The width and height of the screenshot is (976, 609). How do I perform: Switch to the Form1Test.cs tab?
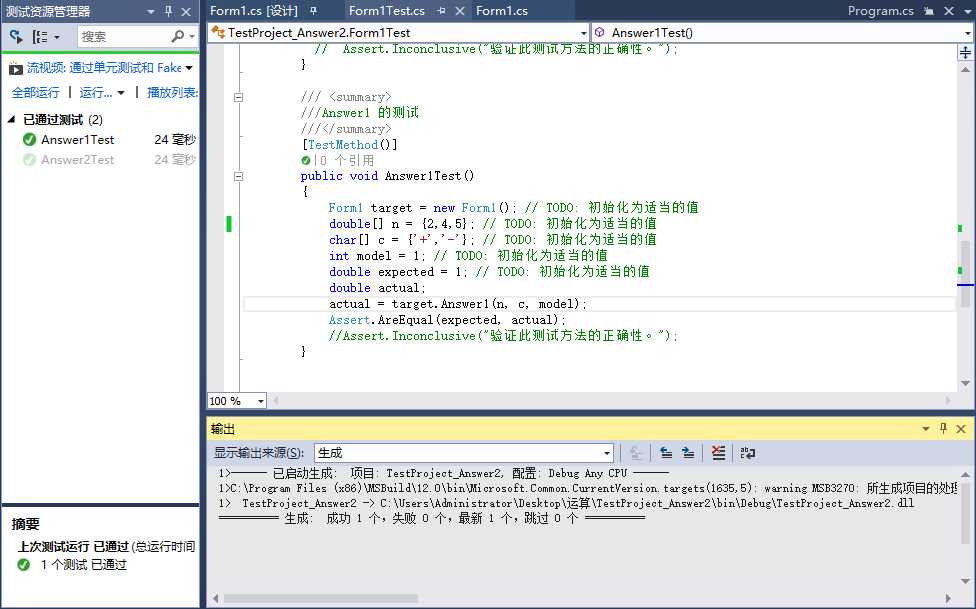(387, 11)
